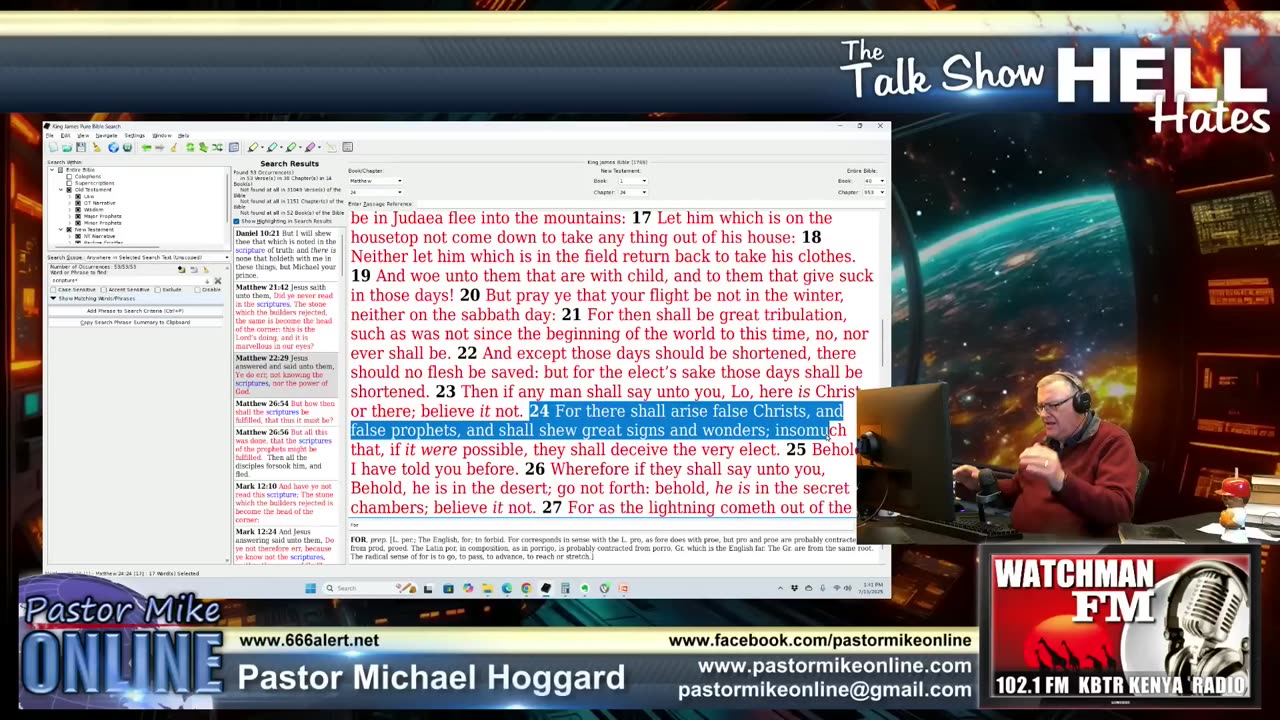The height and width of the screenshot is (720, 1280).
Task: Expand the OT Narrative tree node
Action: click(x=69, y=203)
